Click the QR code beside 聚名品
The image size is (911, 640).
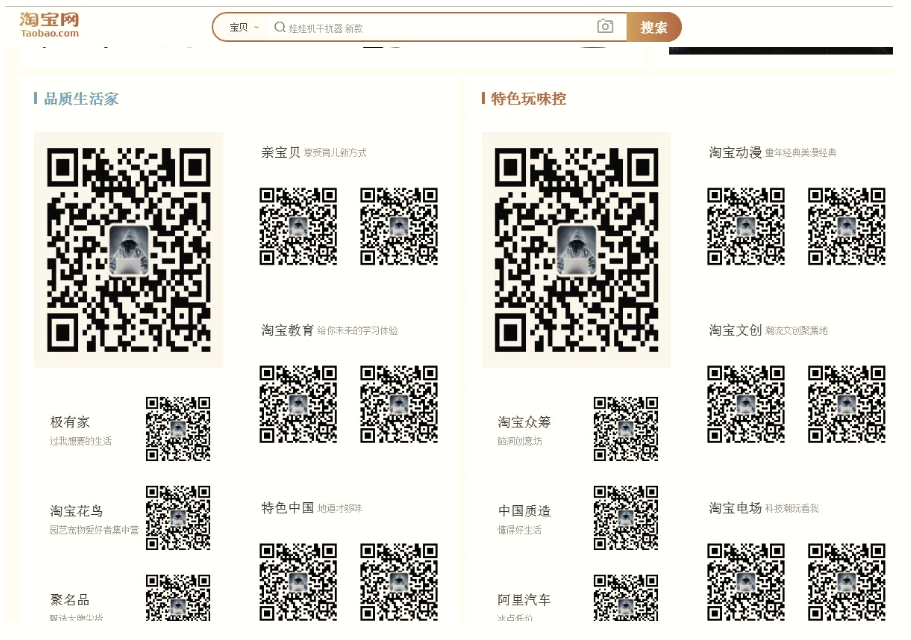click(178, 598)
